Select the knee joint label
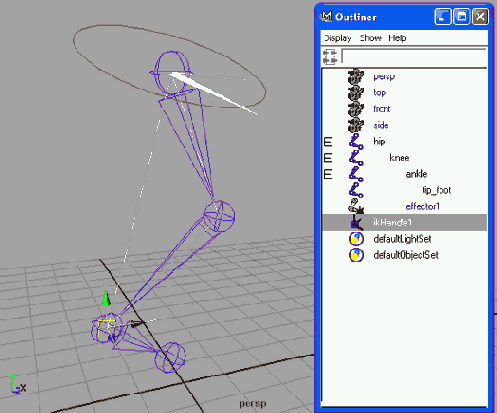The height and width of the screenshot is (413, 497). [x=399, y=158]
